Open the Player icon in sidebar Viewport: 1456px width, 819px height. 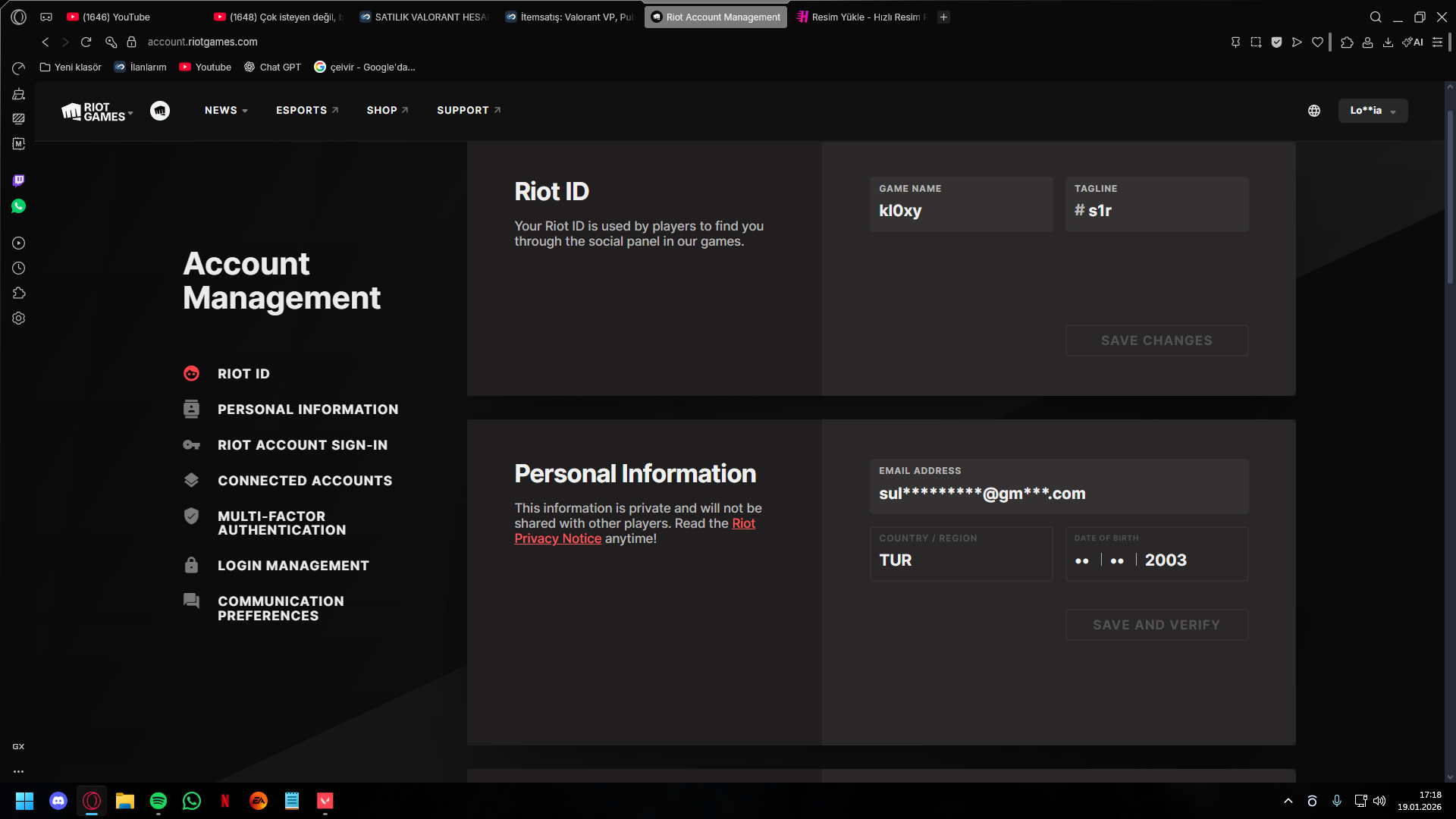(x=19, y=243)
